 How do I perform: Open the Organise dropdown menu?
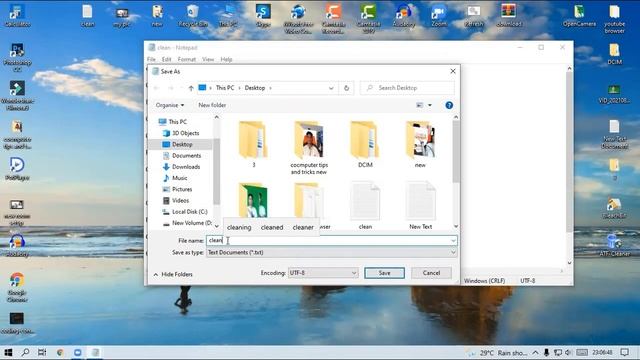click(x=169, y=105)
